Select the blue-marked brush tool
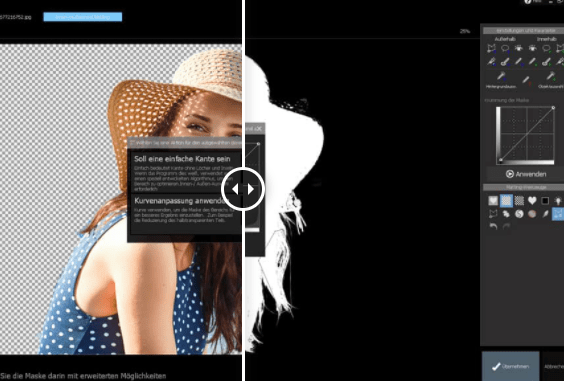 point(505,62)
